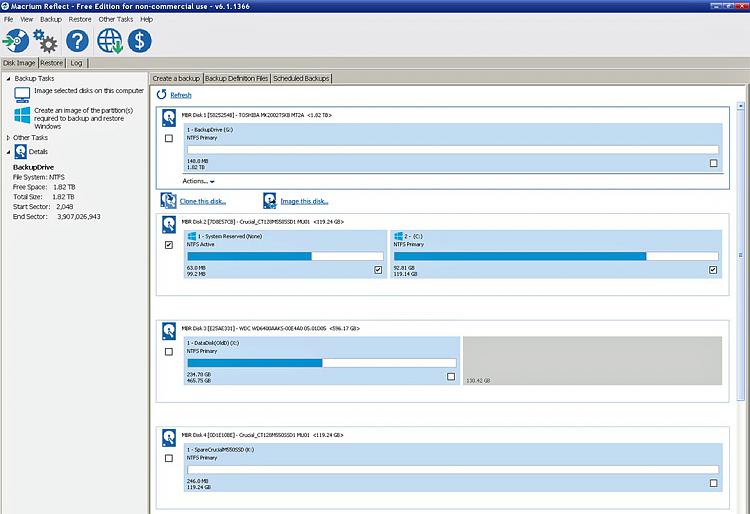The width and height of the screenshot is (750, 514).
Task: Check the SpareCrucialM550SSD partition checkbox
Action: tap(714, 483)
